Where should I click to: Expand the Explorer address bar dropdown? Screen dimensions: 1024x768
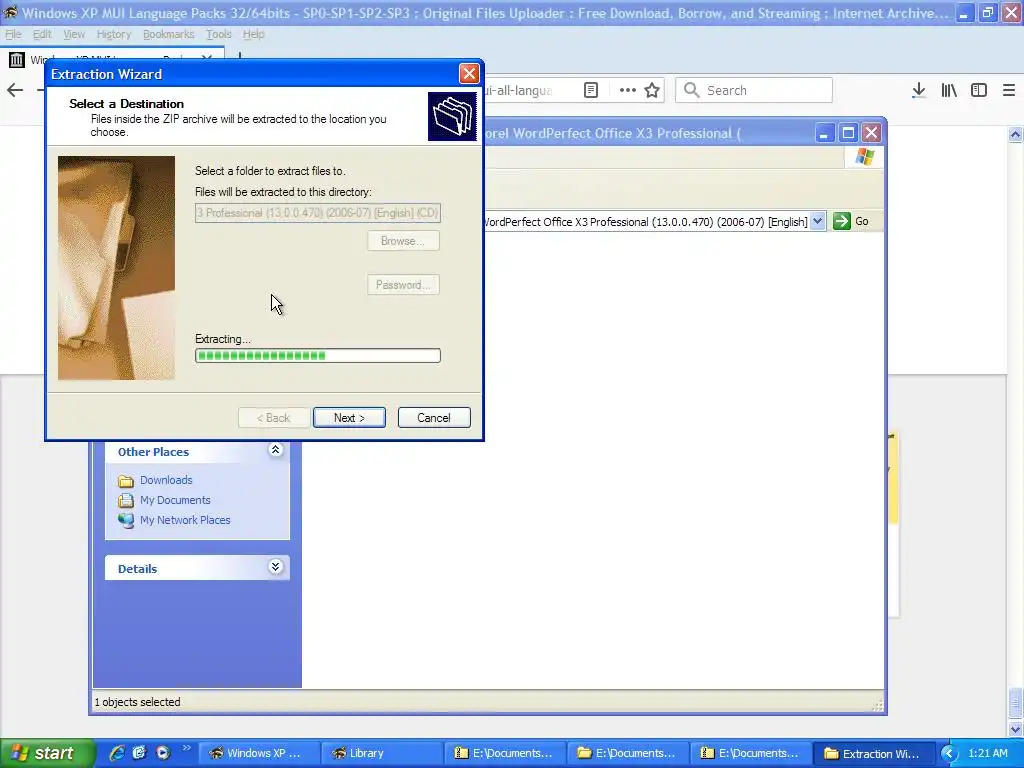[x=818, y=221]
